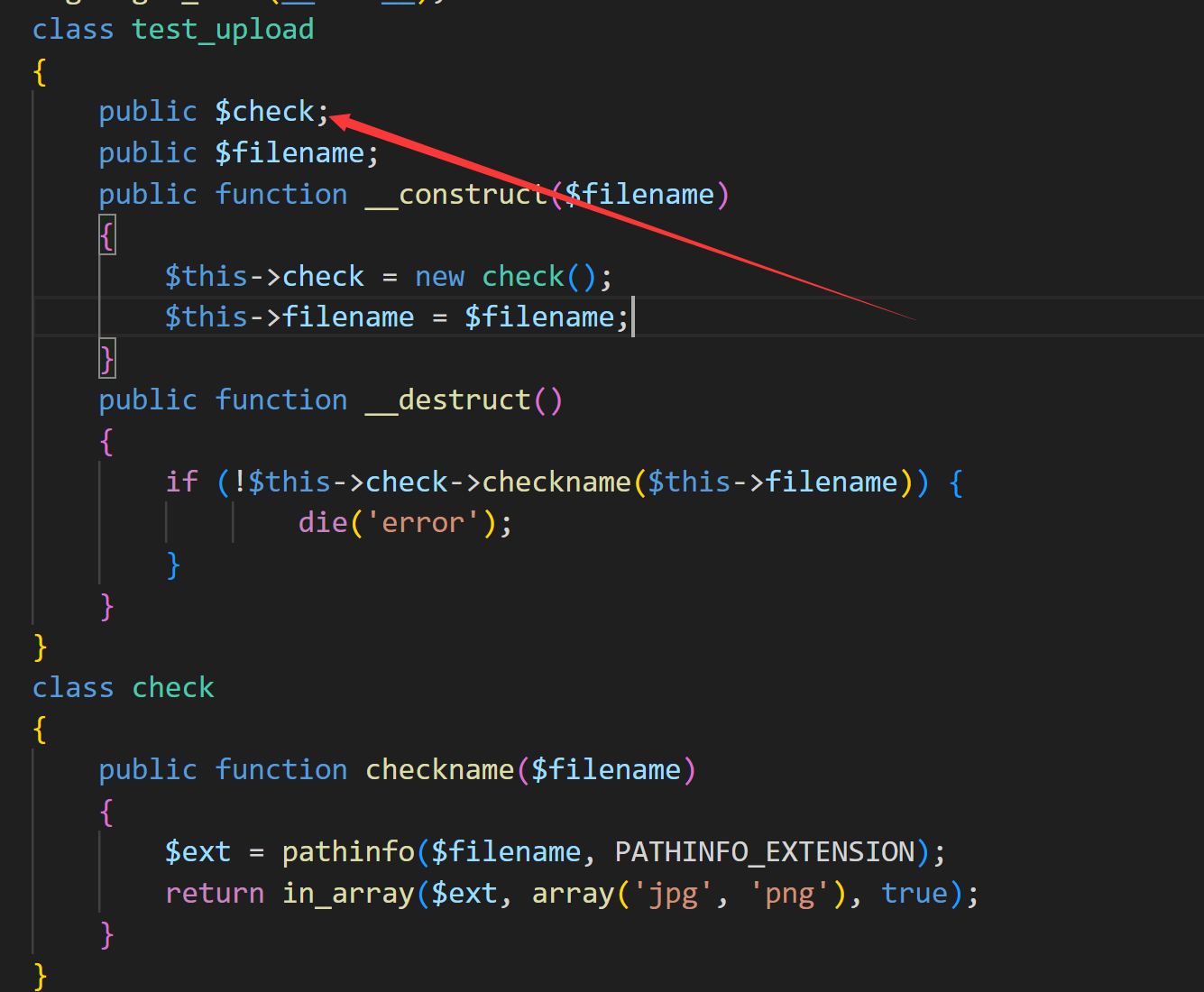Image resolution: width=1204 pixels, height=992 pixels.
Task: Click the 'error' string literal
Action: click(423, 523)
